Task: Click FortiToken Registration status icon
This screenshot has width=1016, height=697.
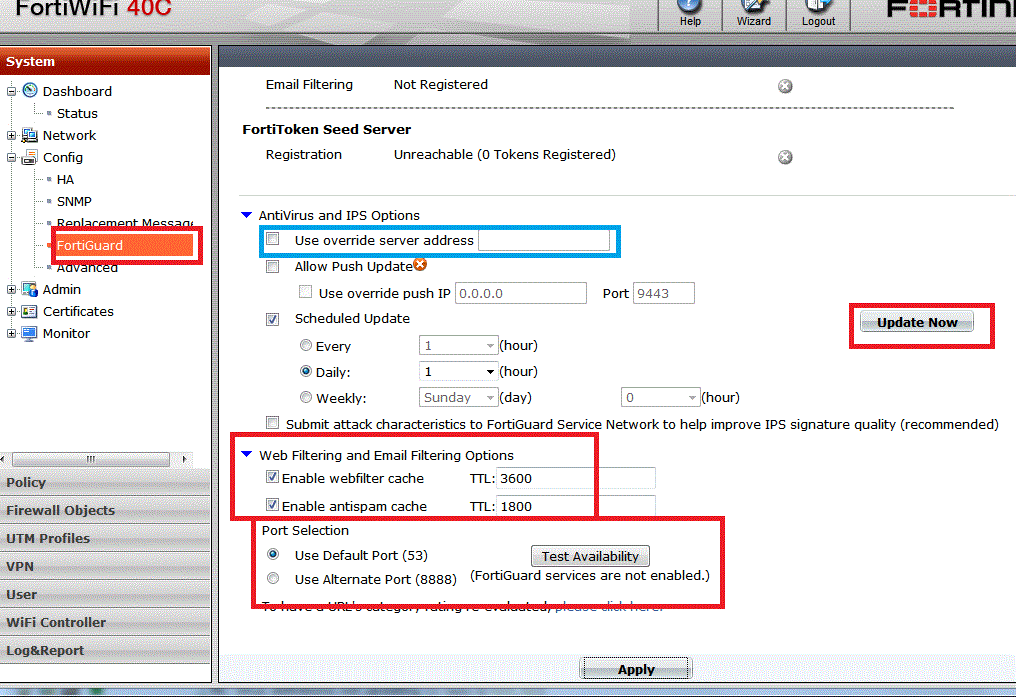Action: pyautogui.click(x=785, y=157)
